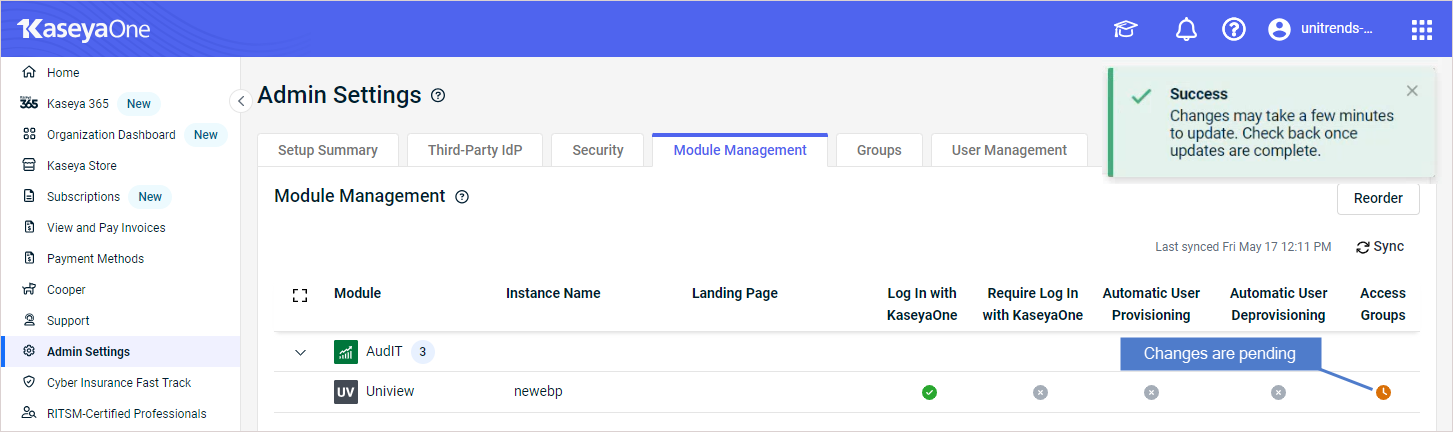Click the Landing Page column header
1453x432 pixels.
(735, 294)
